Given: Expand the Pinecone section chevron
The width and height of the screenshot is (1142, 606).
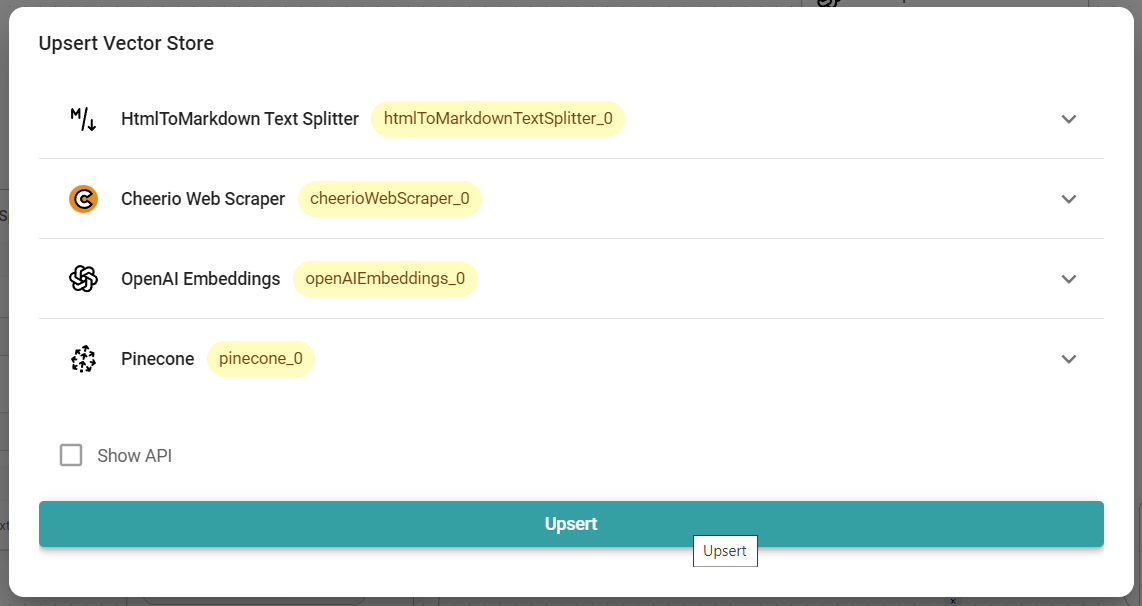Looking at the screenshot, I should [1068, 359].
